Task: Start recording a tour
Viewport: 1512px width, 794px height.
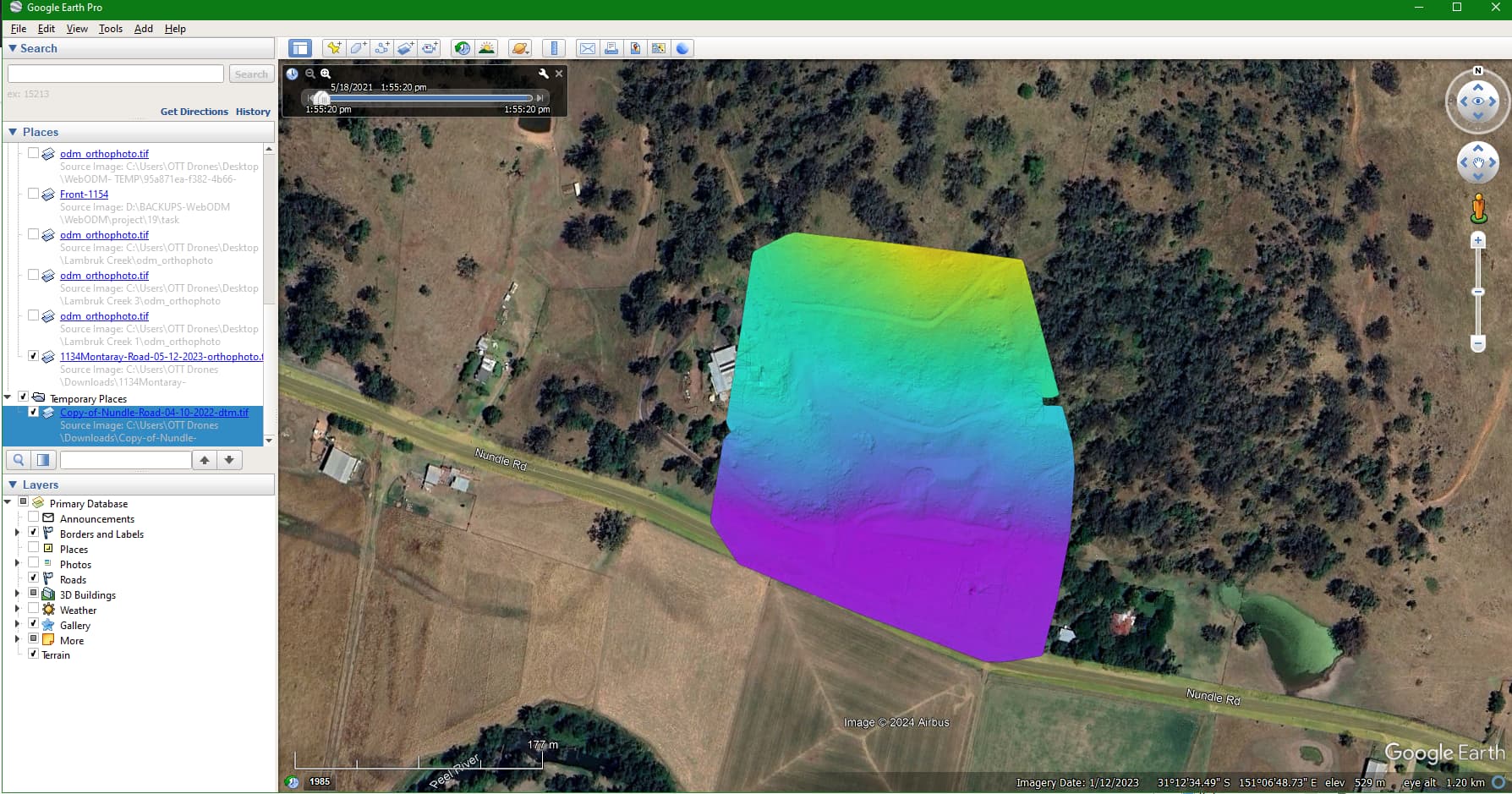Action: point(429,48)
